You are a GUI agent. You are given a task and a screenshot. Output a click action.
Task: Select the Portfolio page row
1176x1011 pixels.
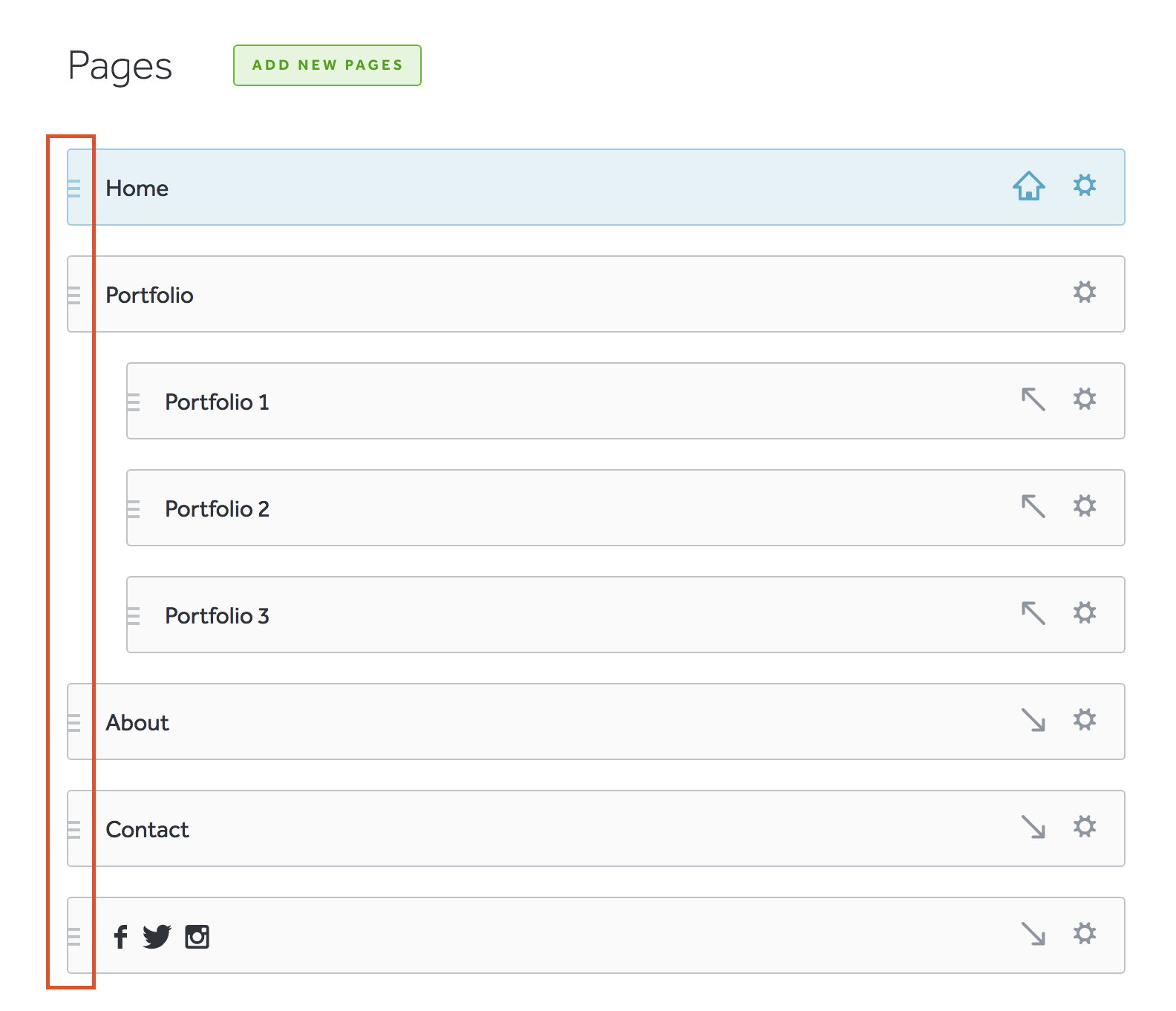click(x=520, y=295)
